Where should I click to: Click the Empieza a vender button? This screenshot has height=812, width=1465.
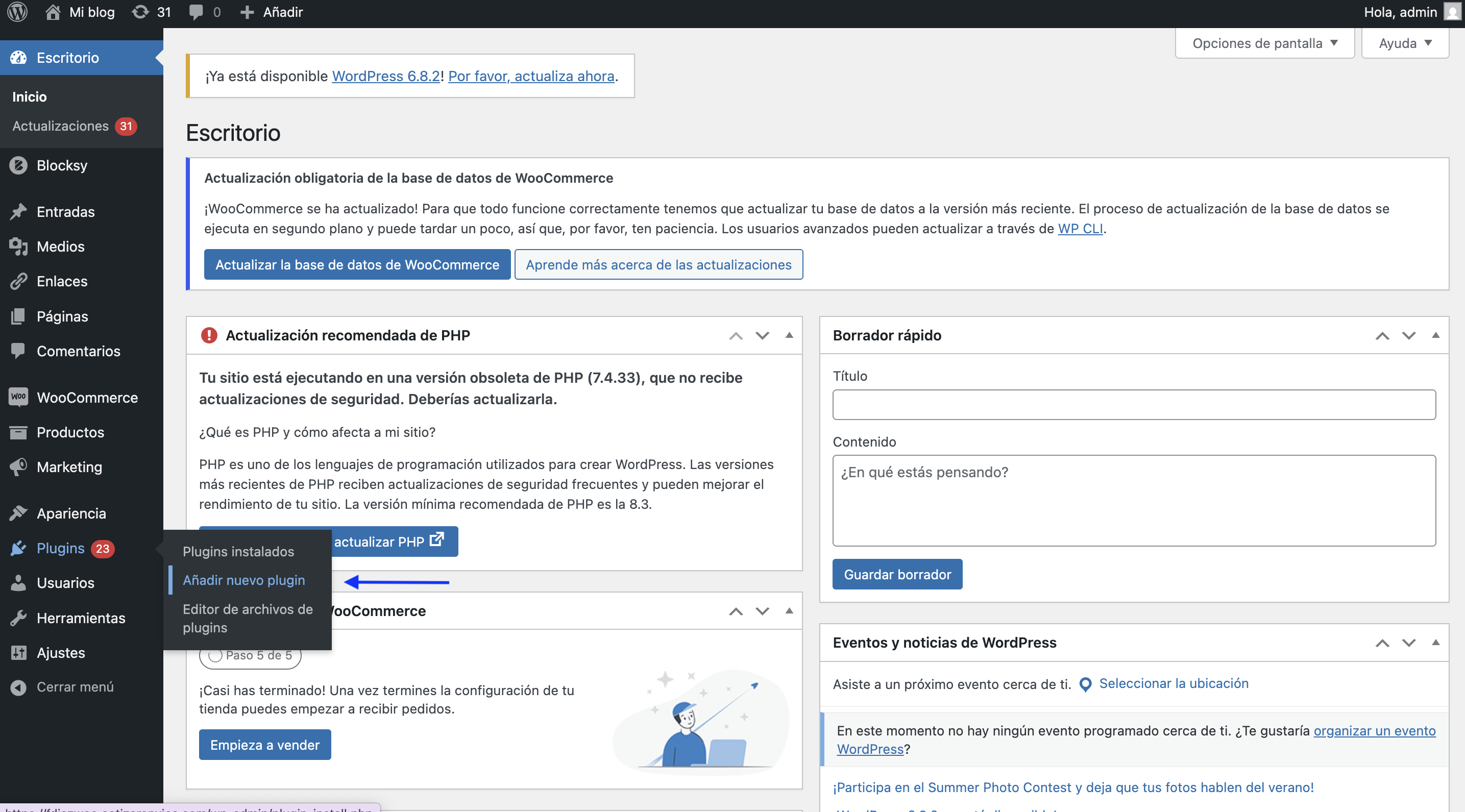(x=264, y=744)
